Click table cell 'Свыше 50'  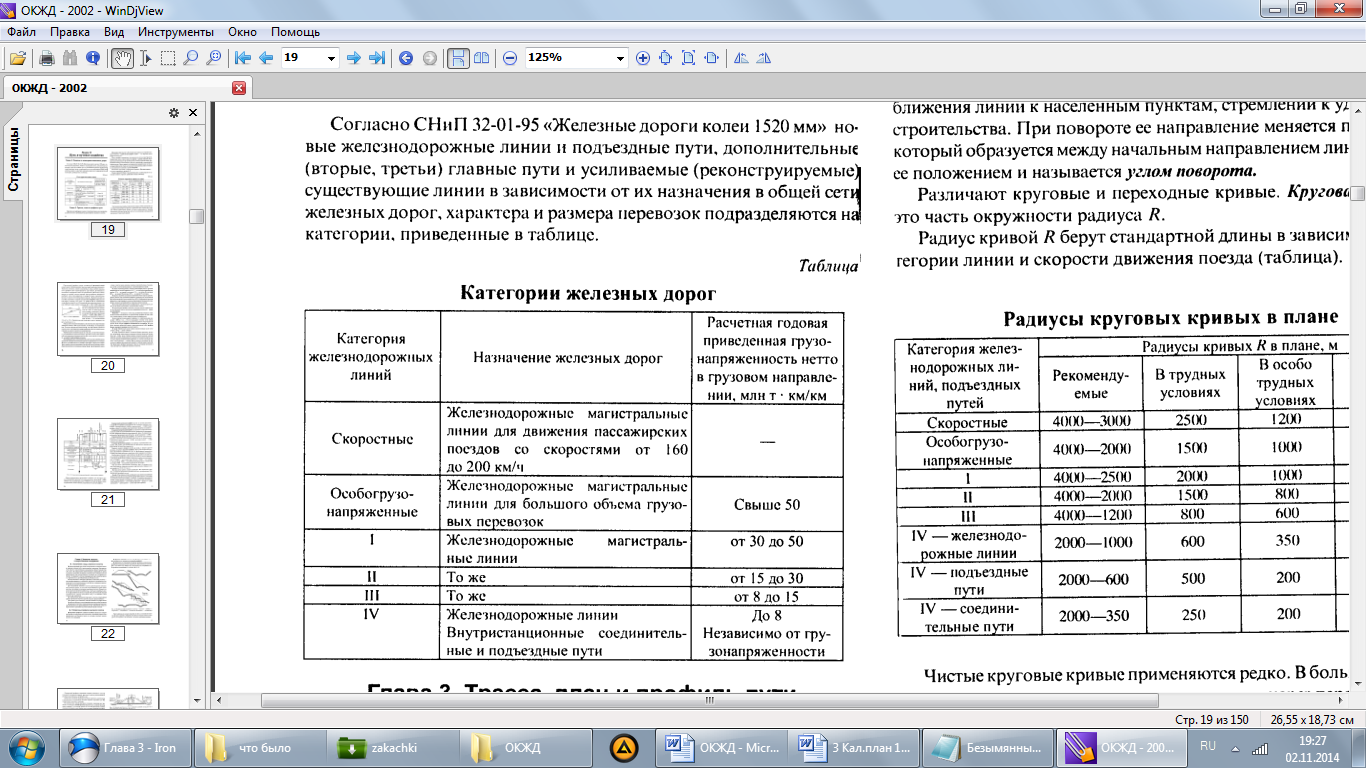pyautogui.click(x=767, y=504)
